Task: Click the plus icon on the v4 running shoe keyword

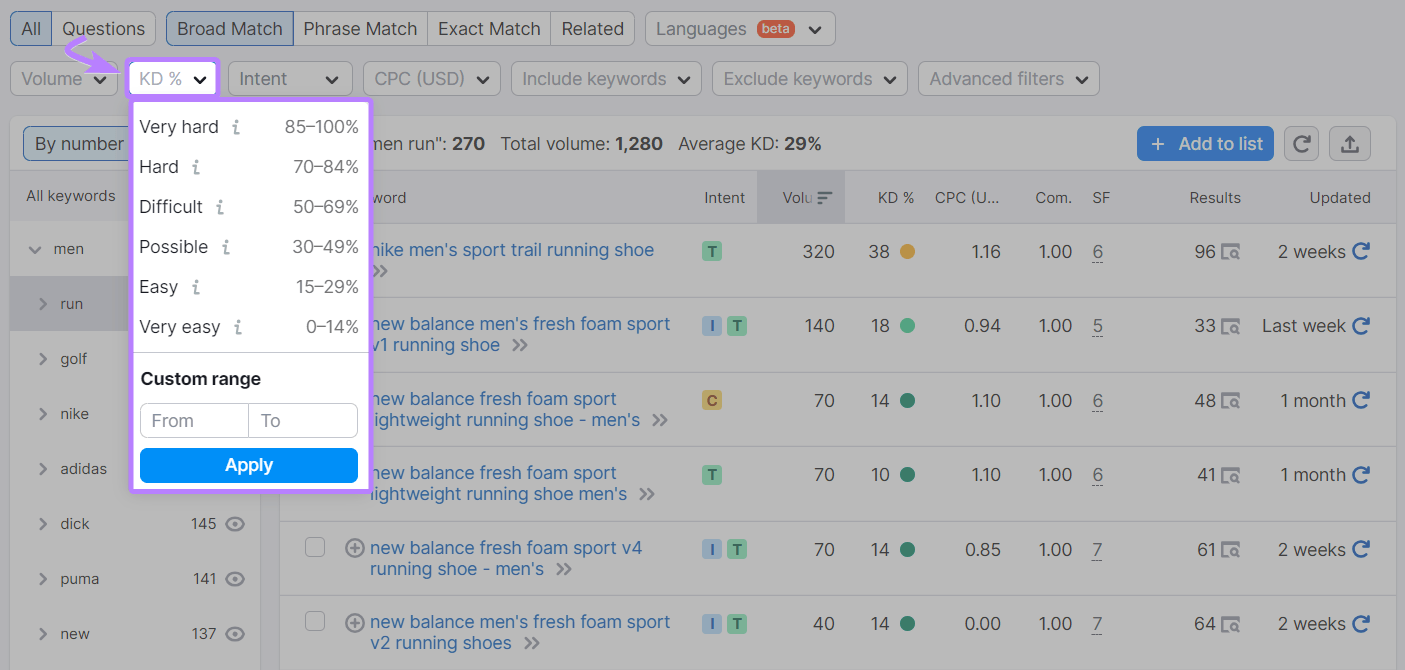Action: click(x=355, y=548)
